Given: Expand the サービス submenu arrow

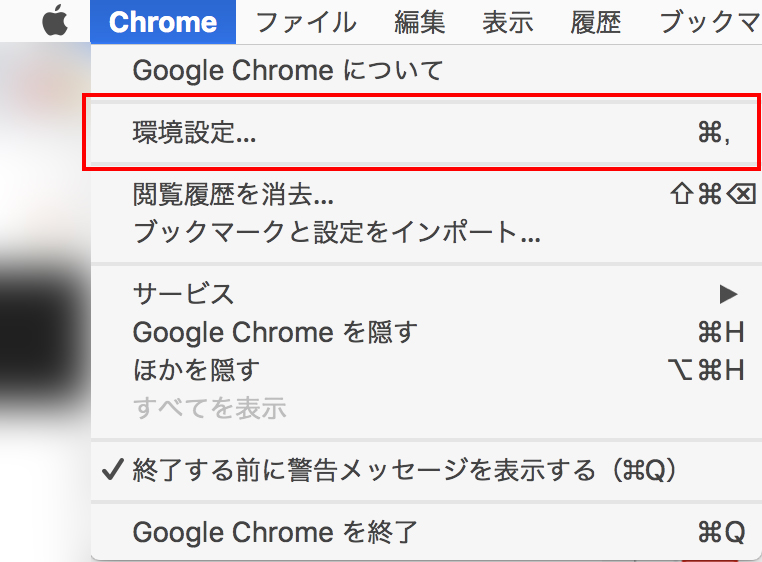Looking at the screenshot, I should click(728, 294).
